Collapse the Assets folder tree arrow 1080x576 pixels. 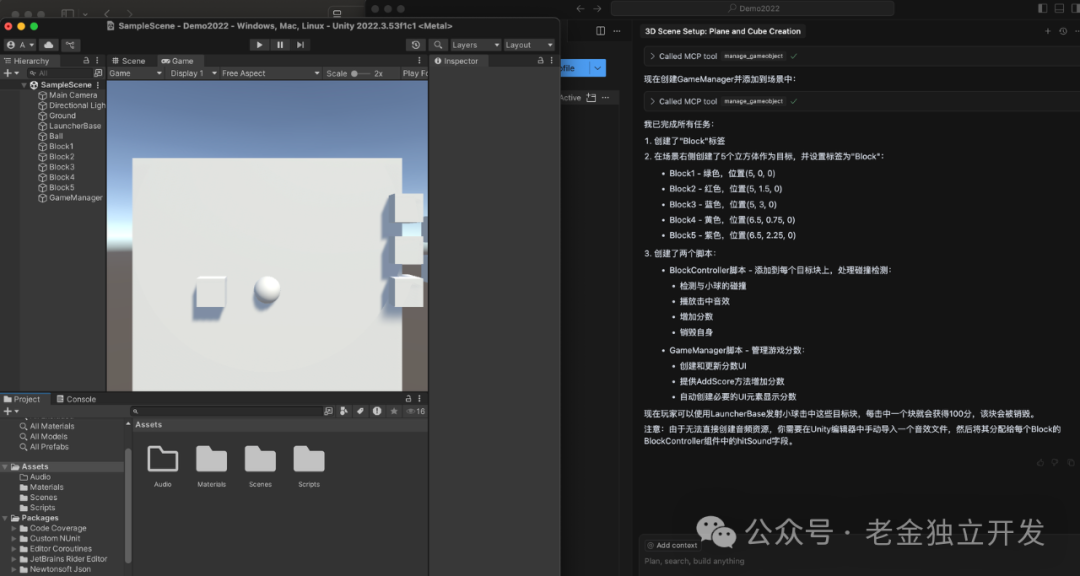(6, 466)
